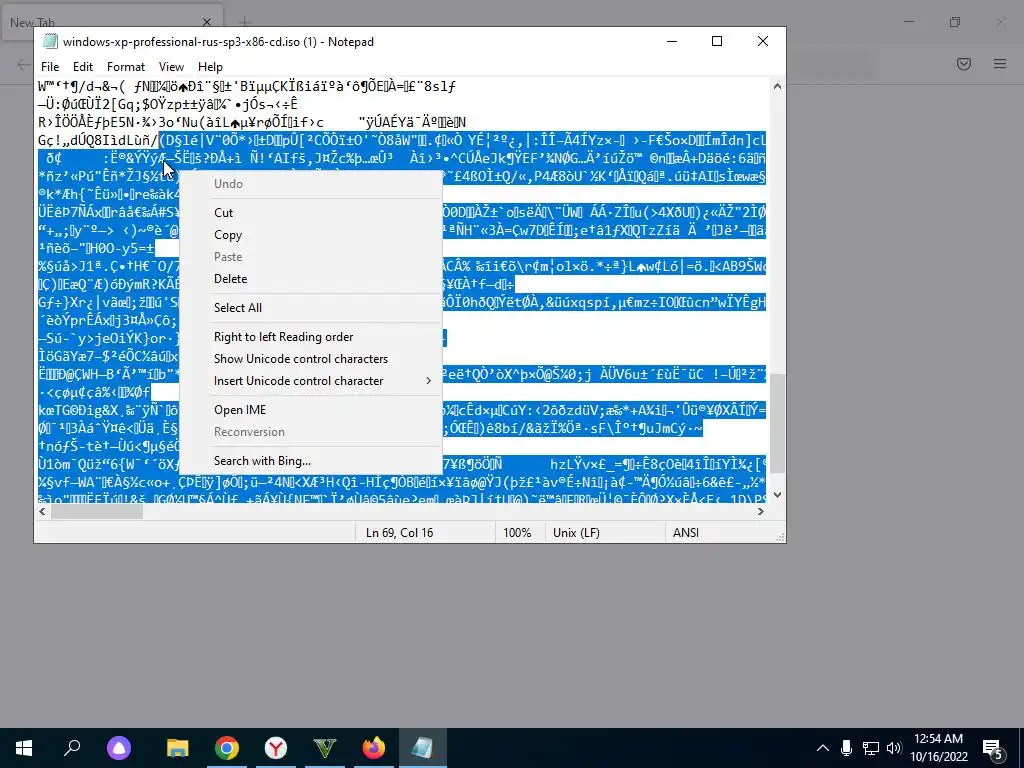
Task: Open Yandex Browser from the taskbar
Action: (x=276, y=748)
